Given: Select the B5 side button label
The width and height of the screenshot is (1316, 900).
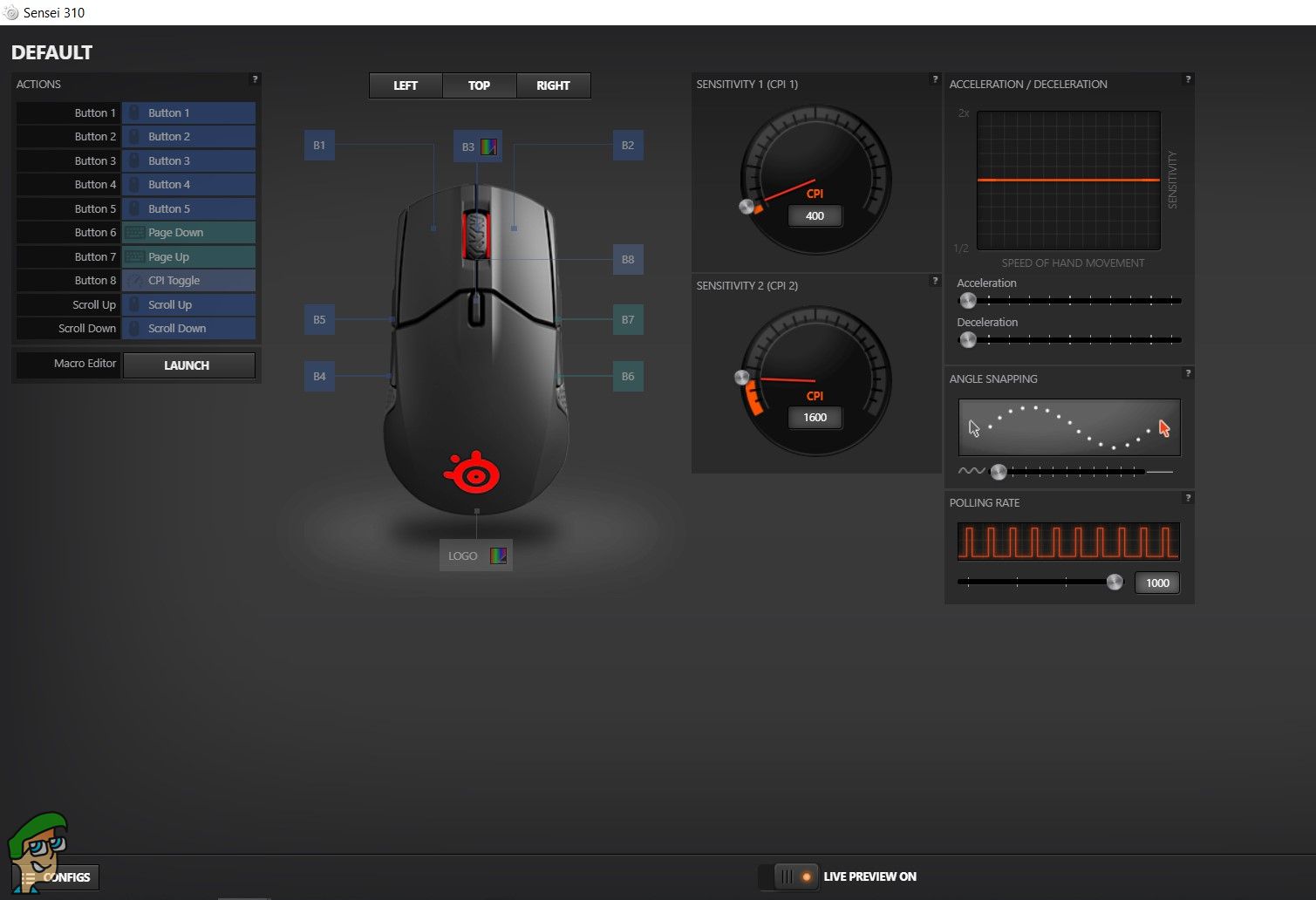Looking at the screenshot, I should tap(319, 320).
